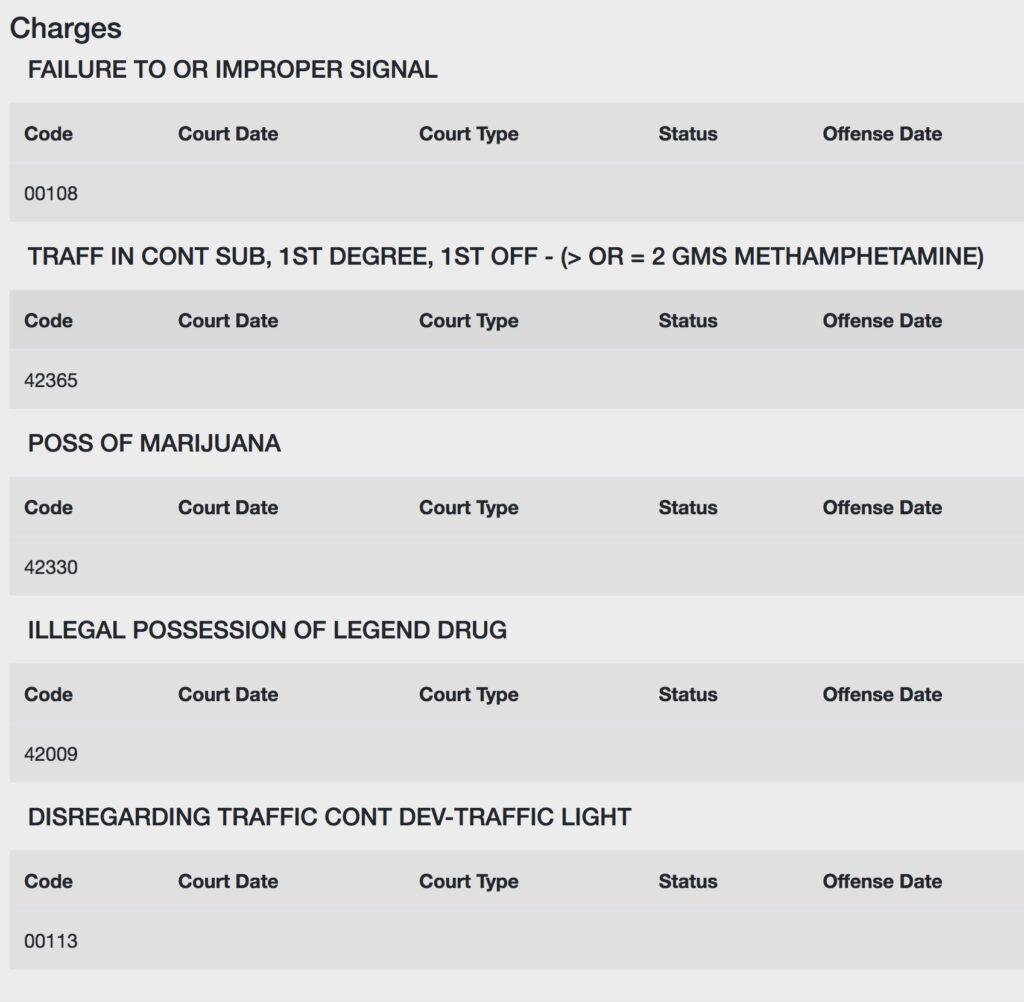Viewport: 1024px width, 1002px height.
Task: Click Status header under methamphetamine trafficking charge
Action: [x=688, y=321]
